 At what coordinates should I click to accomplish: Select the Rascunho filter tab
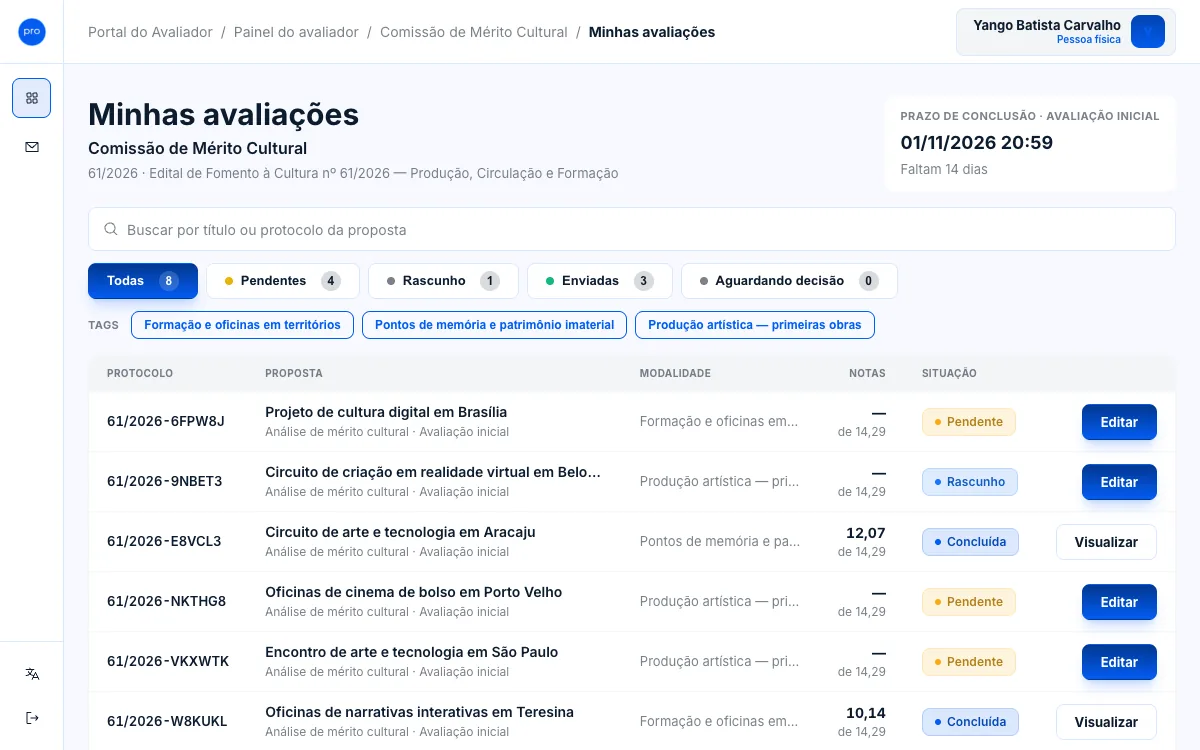[443, 281]
